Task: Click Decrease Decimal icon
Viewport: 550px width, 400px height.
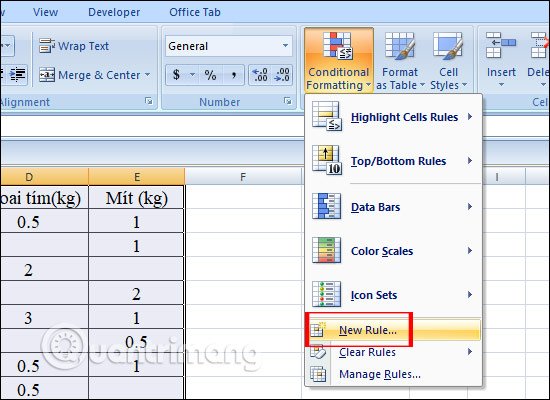Action: tap(282, 75)
